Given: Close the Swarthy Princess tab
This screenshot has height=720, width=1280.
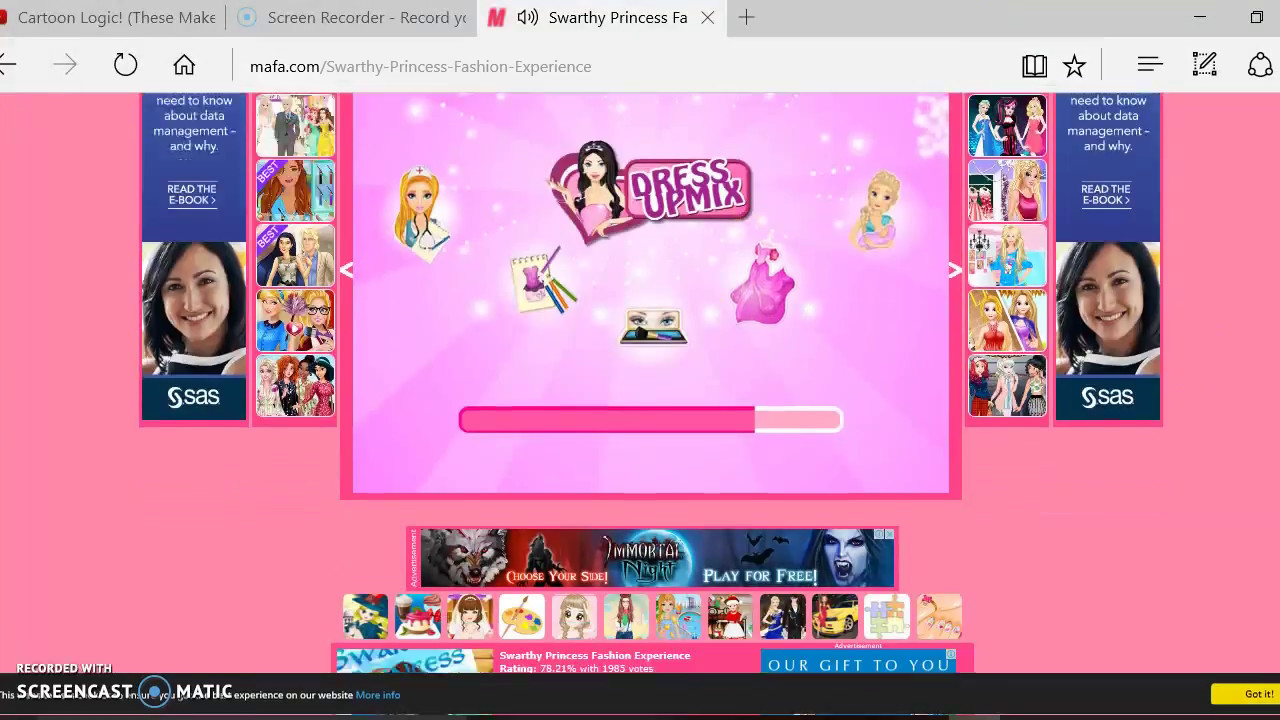Looking at the screenshot, I should click(x=708, y=18).
